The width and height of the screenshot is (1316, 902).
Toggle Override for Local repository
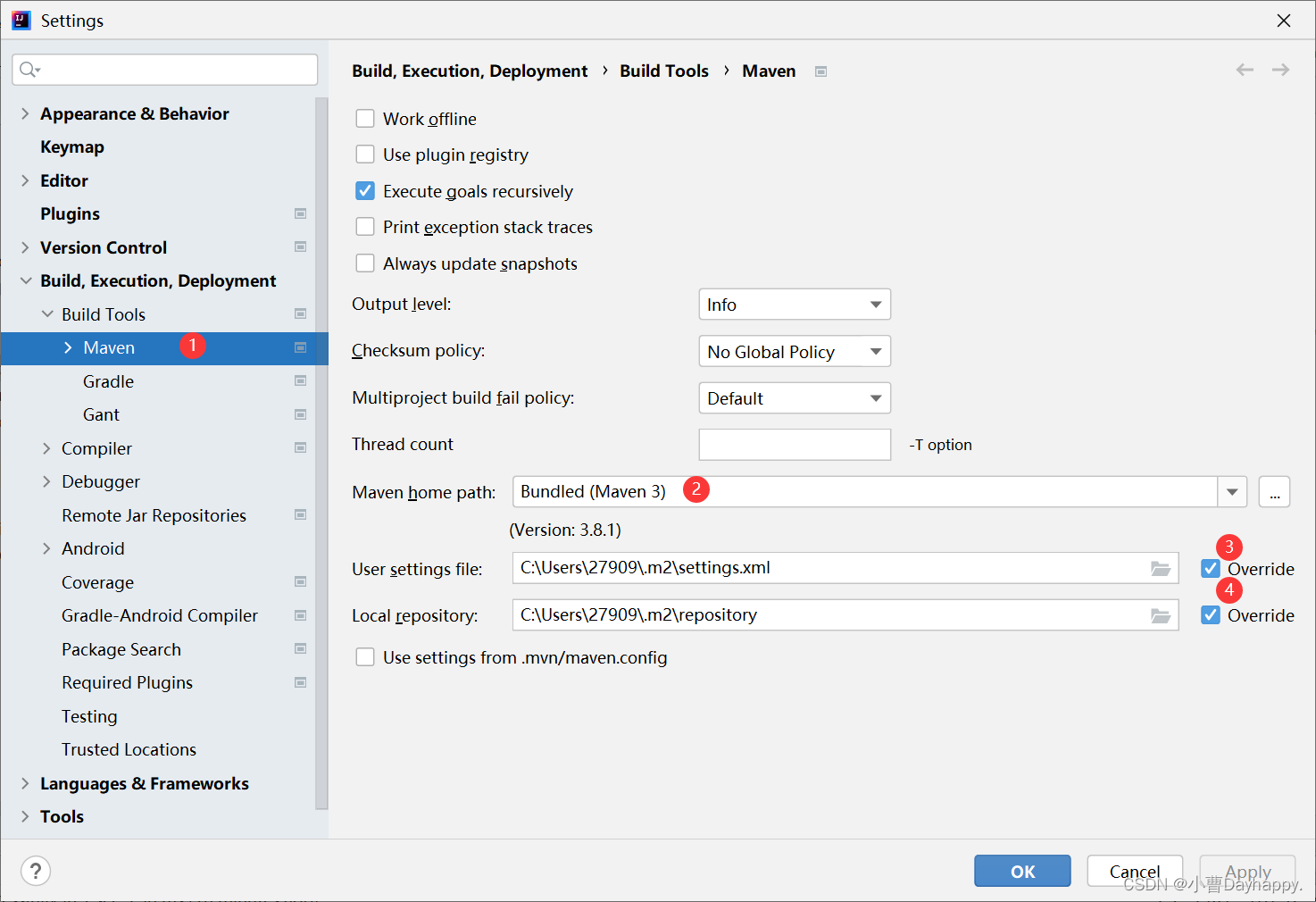click(x=1211, y=614)
